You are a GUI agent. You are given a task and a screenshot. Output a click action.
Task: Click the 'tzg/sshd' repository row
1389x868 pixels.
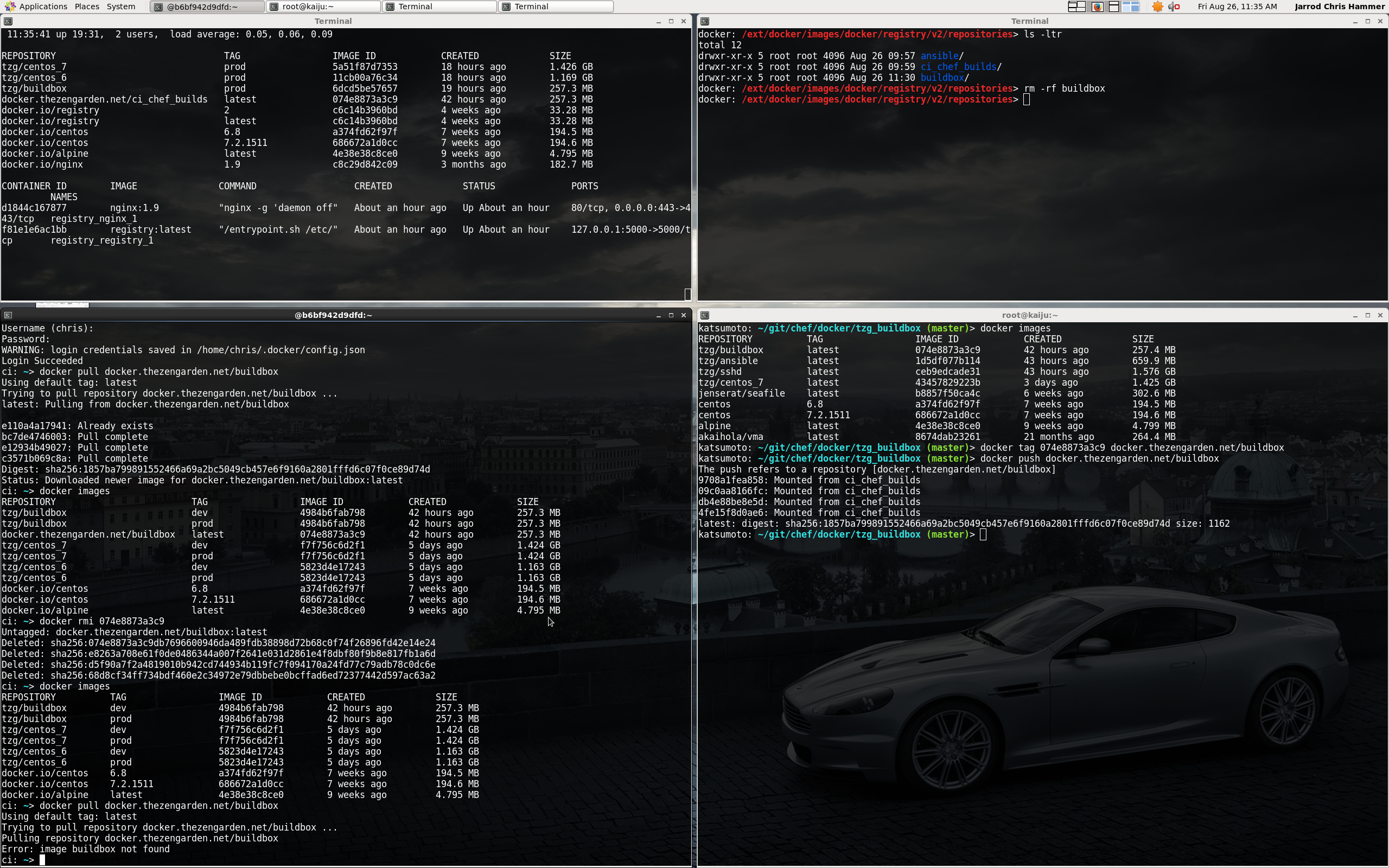(936, 372)
